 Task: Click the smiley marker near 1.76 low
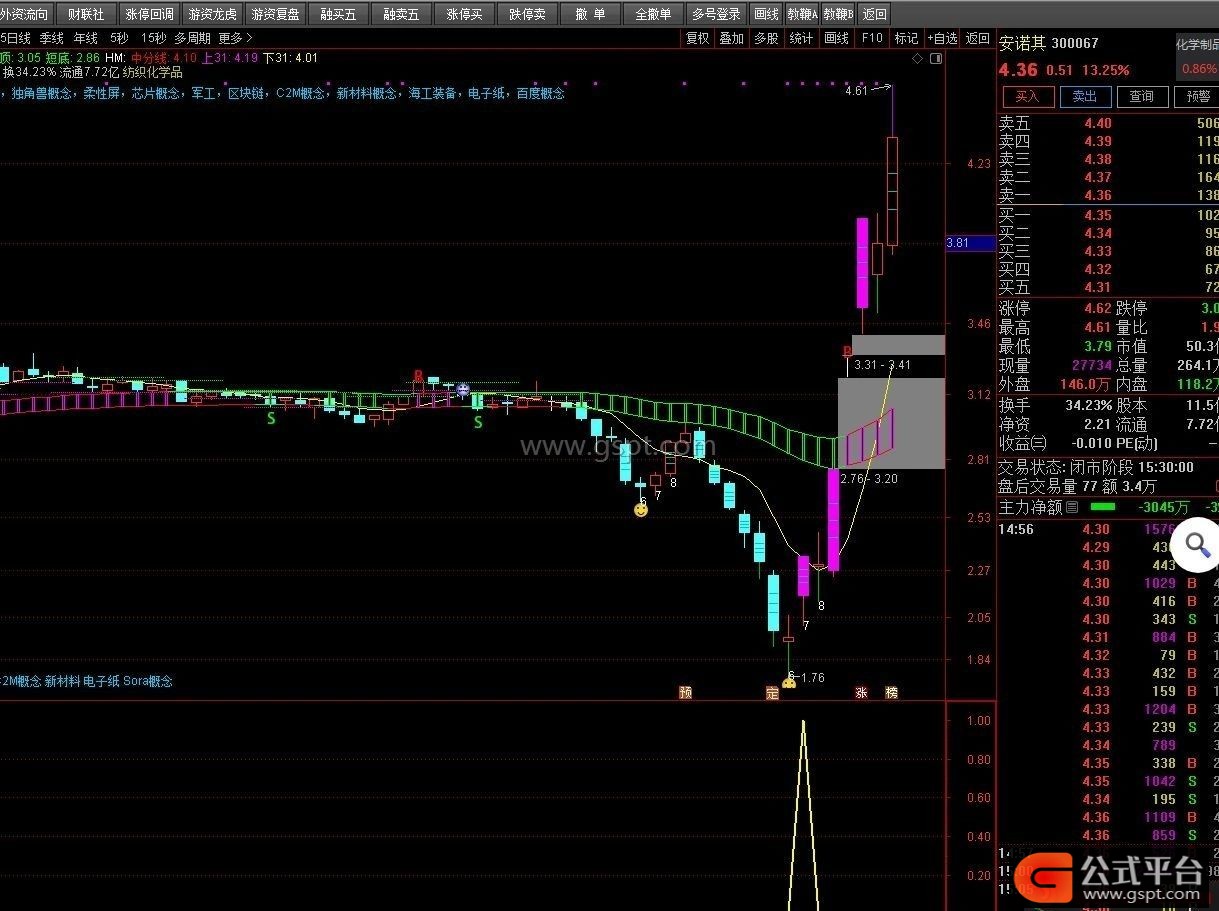click(x=788, y=685)
